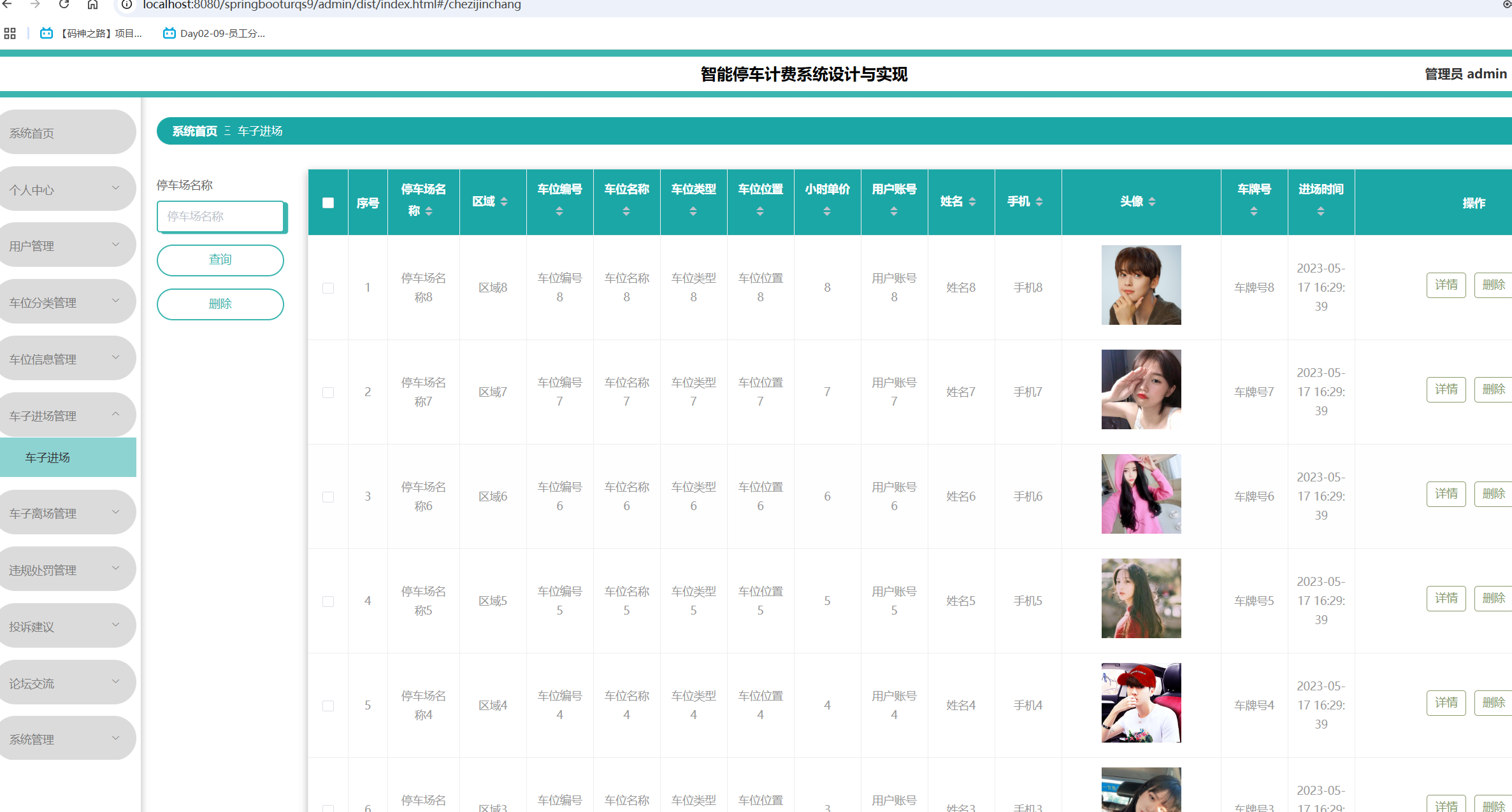Open 详情 for row 车牌号4

(1446, 702)
